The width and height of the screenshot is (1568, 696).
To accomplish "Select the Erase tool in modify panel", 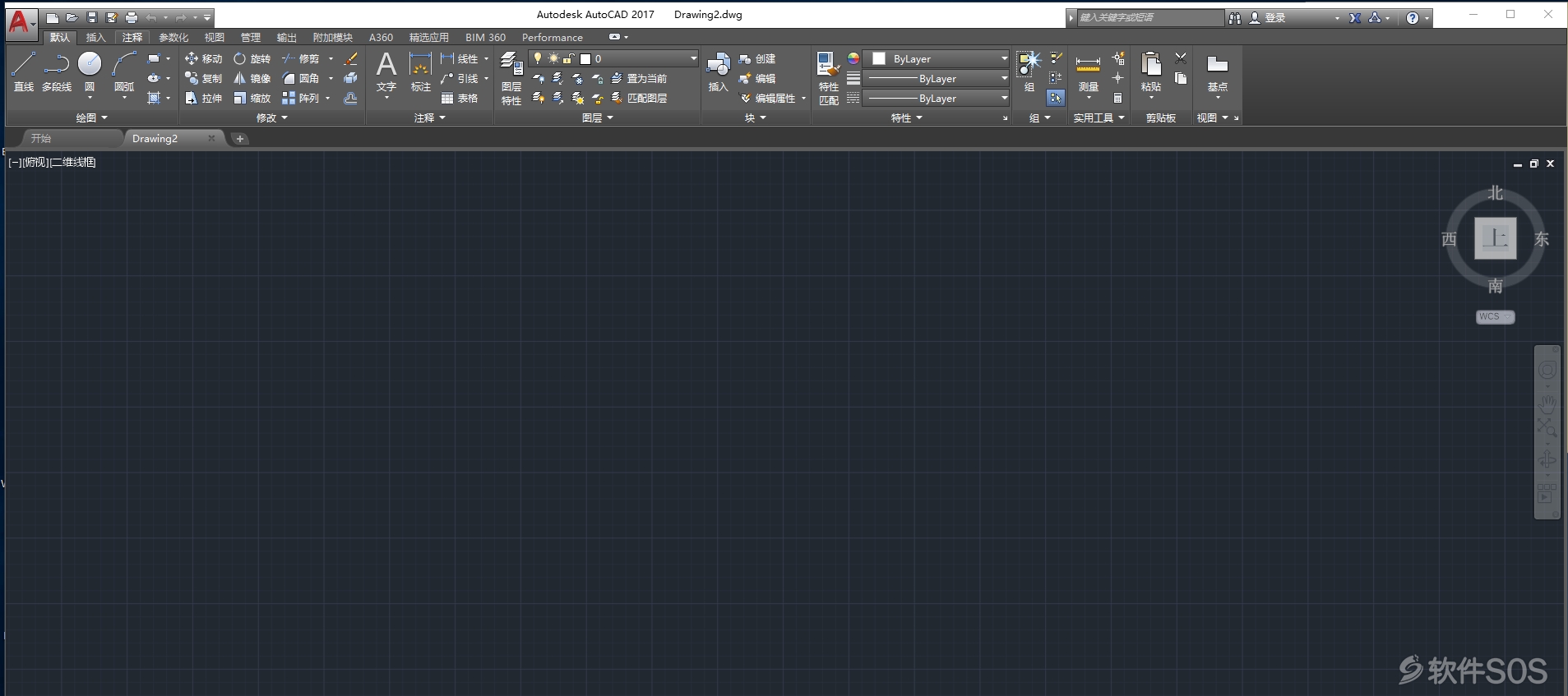I will [350, 58].
